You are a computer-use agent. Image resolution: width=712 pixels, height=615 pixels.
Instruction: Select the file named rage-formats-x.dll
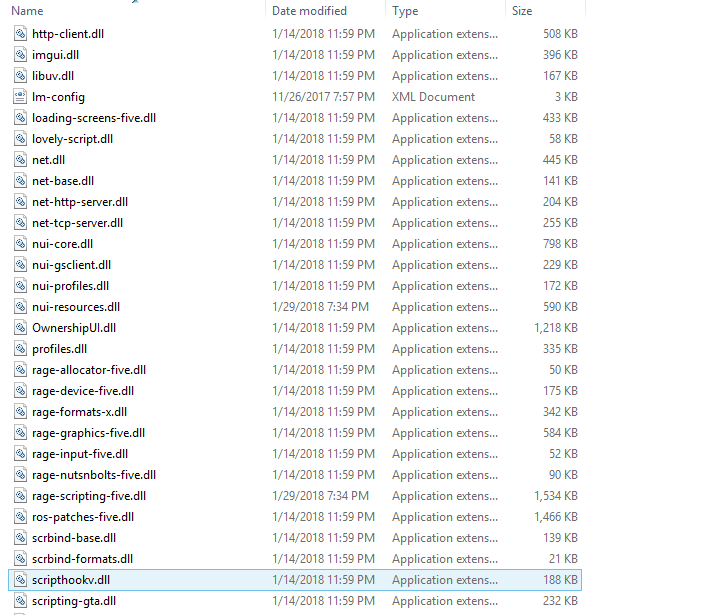[79, 412]
